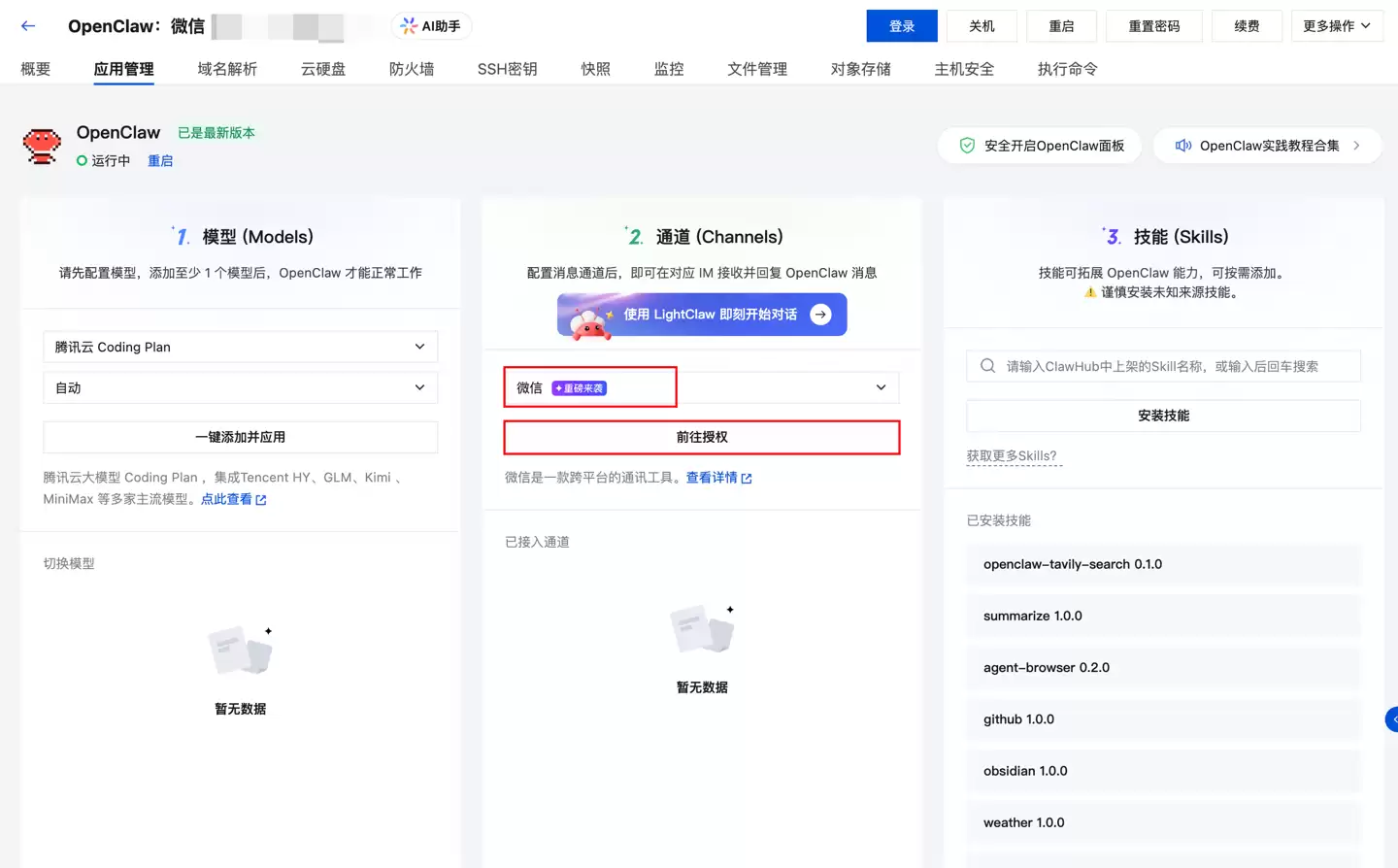Click the speaker icon beside OpenClaw实践教程合集

point(1183,145)
